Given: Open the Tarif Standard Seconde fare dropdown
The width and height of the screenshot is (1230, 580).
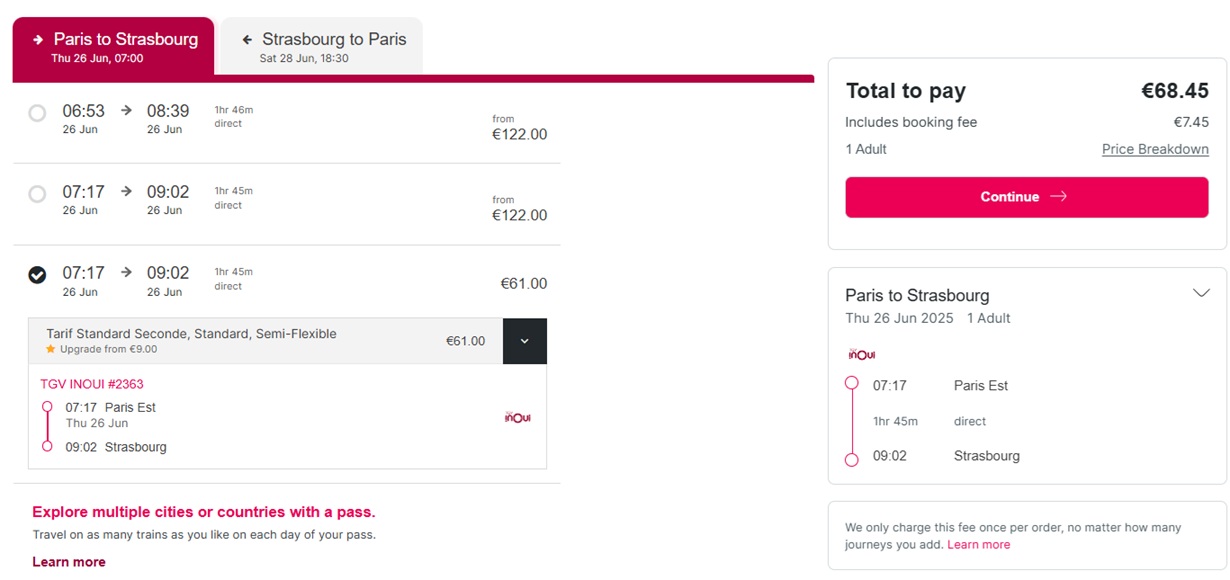Looking at the screenshot, I should pyautogui.click(x=525, y=341).
